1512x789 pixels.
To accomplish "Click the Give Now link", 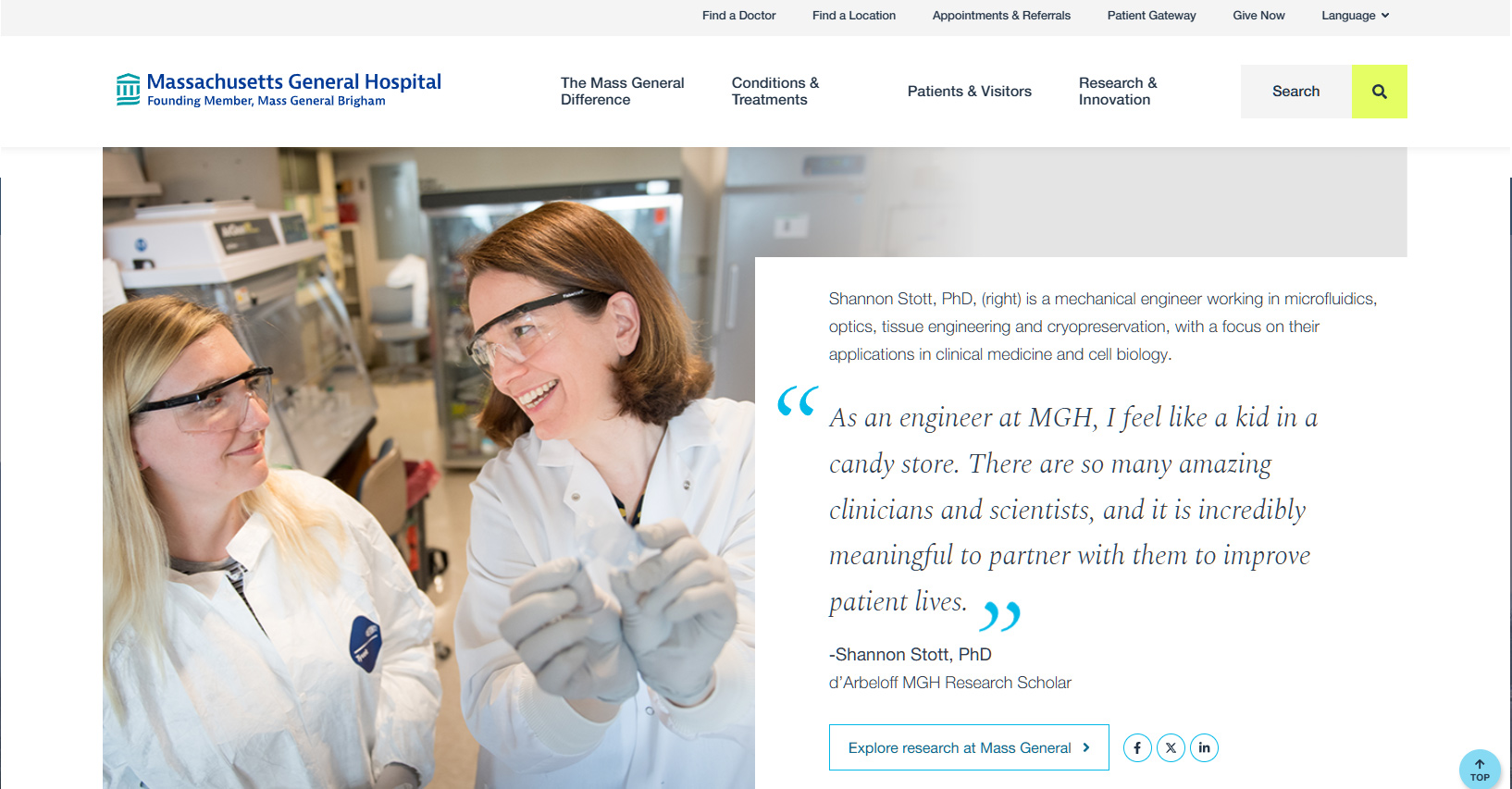I will point(1258,16).
